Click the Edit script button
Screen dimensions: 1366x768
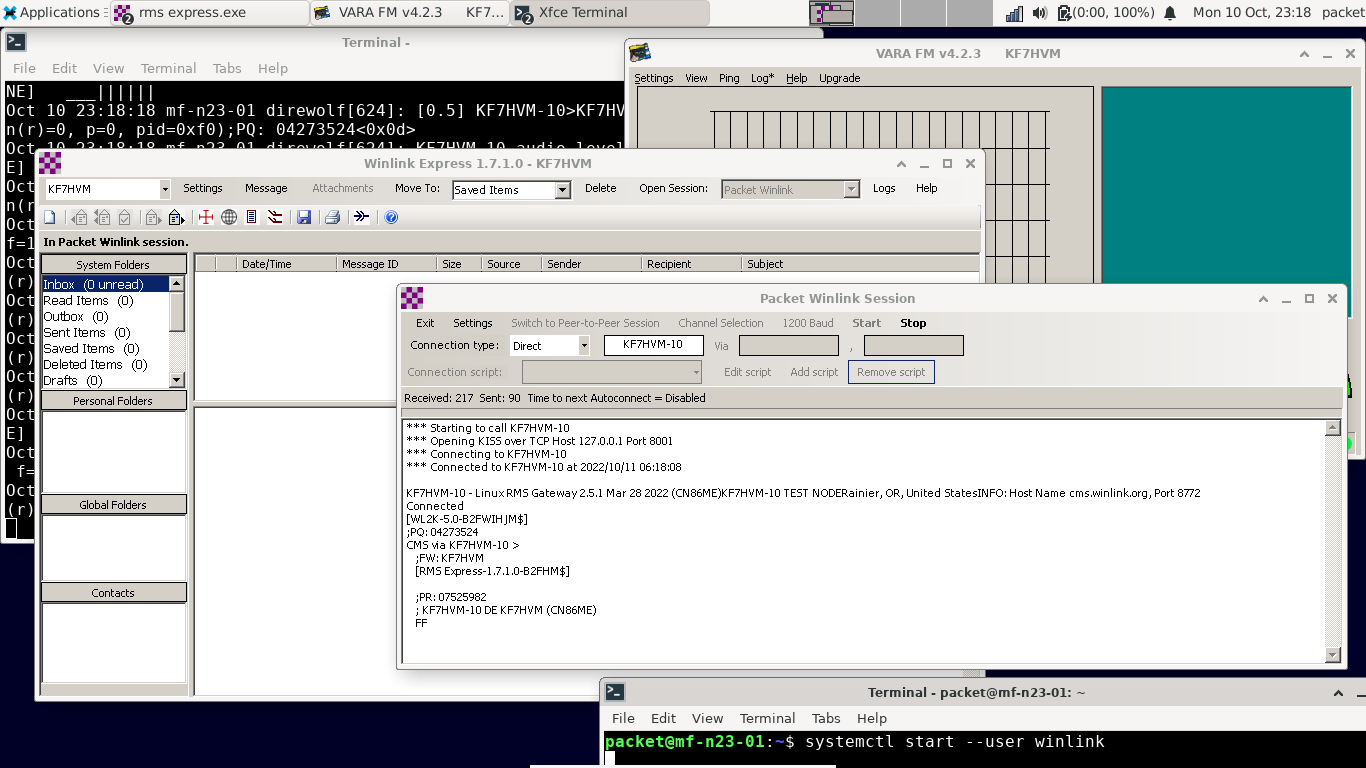[x=748, y=372]
